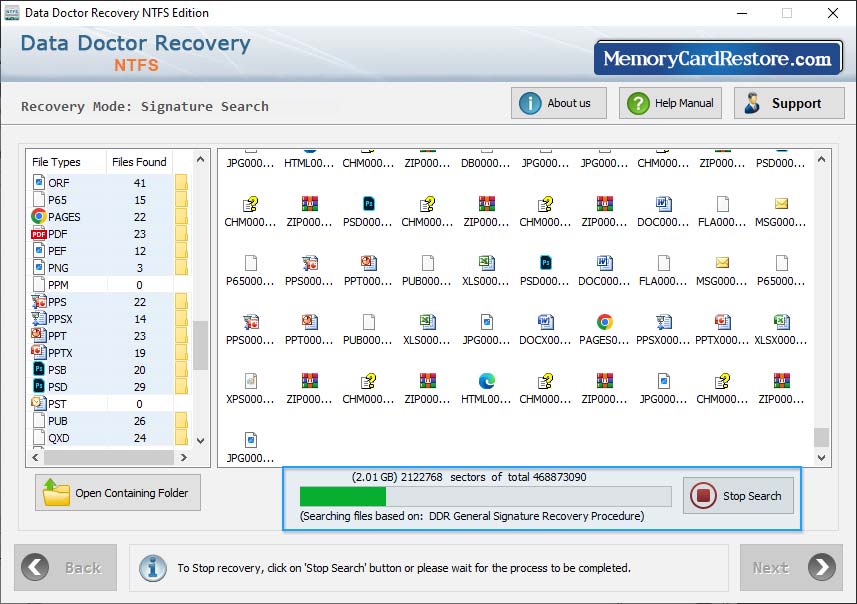Select the PPSX000... recovered file
This screenshot has height=604, width=857.
[x=663, y=330]
